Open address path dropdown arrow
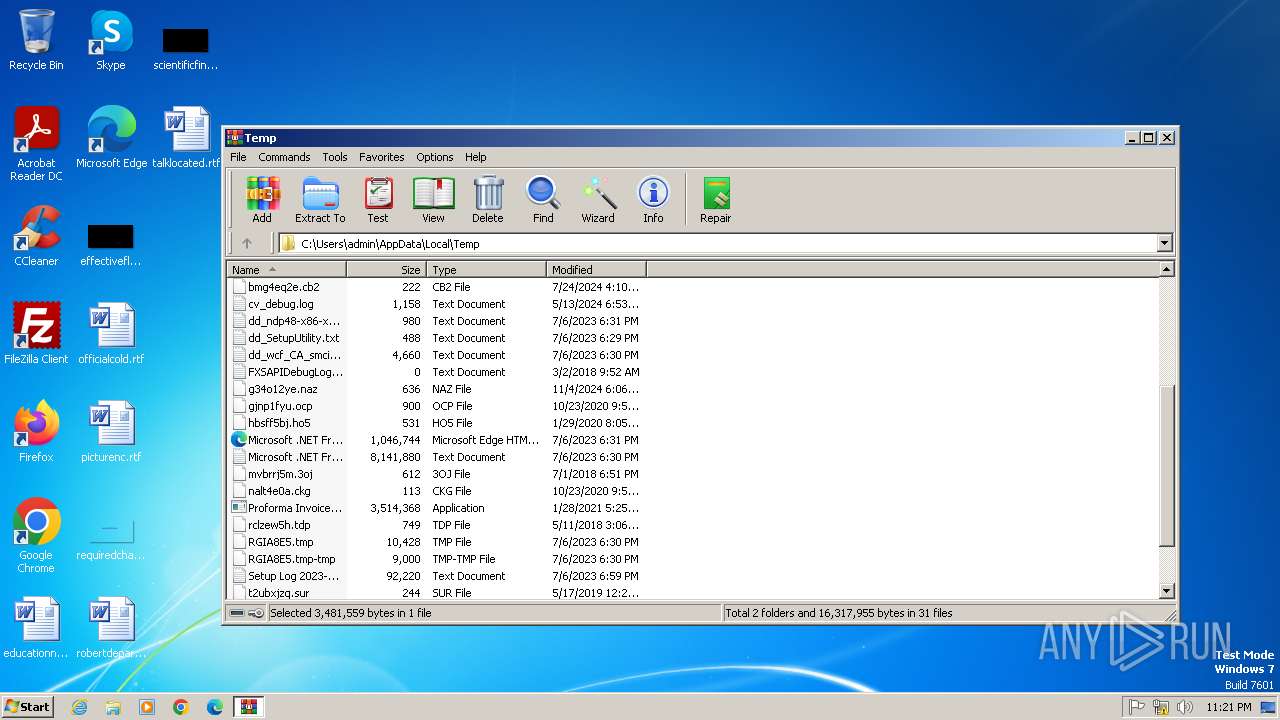Viewport: 1280px width, 720px height. coord(1164,243)
